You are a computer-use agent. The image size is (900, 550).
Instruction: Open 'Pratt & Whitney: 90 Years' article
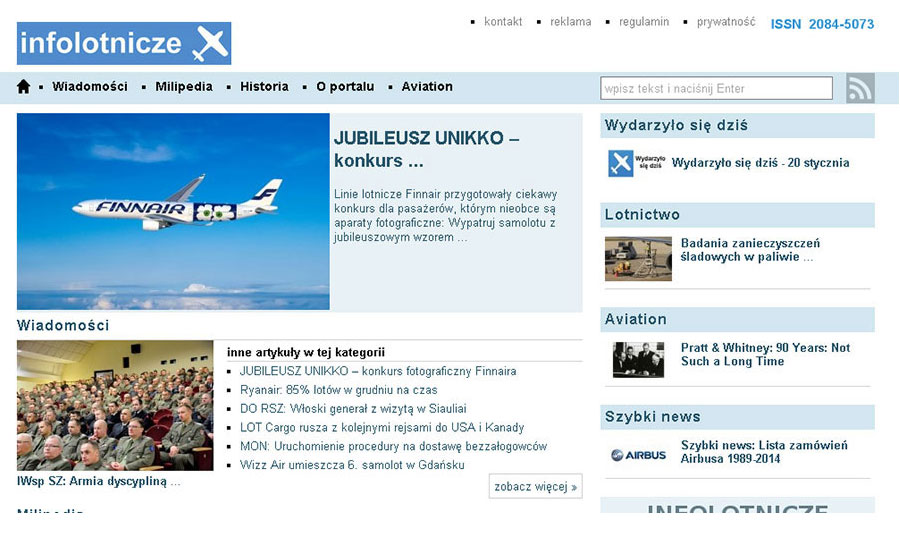[x=765, y=355]
